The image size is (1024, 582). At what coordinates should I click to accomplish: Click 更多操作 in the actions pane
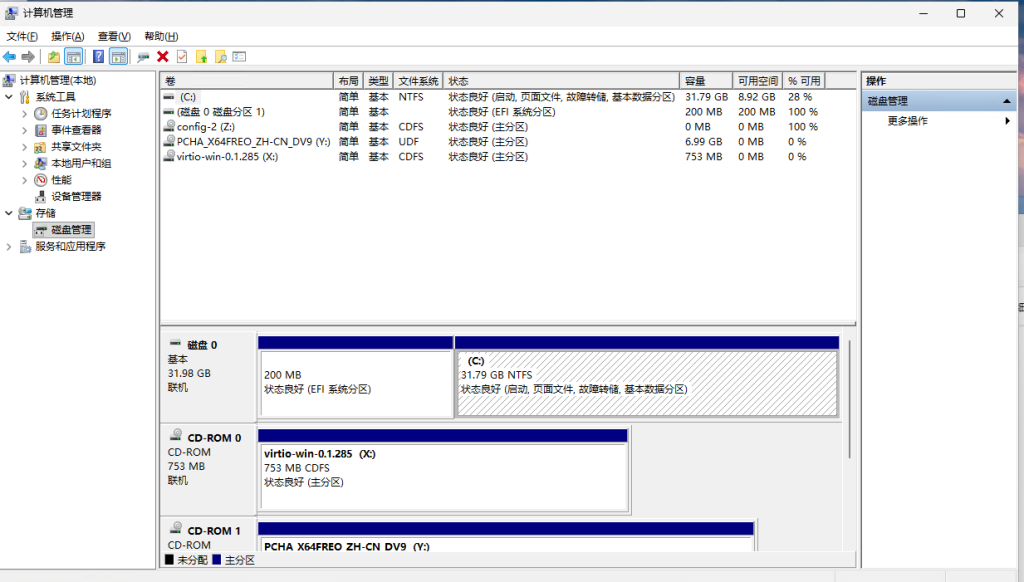pyautogui.click(x=907, y=121)
